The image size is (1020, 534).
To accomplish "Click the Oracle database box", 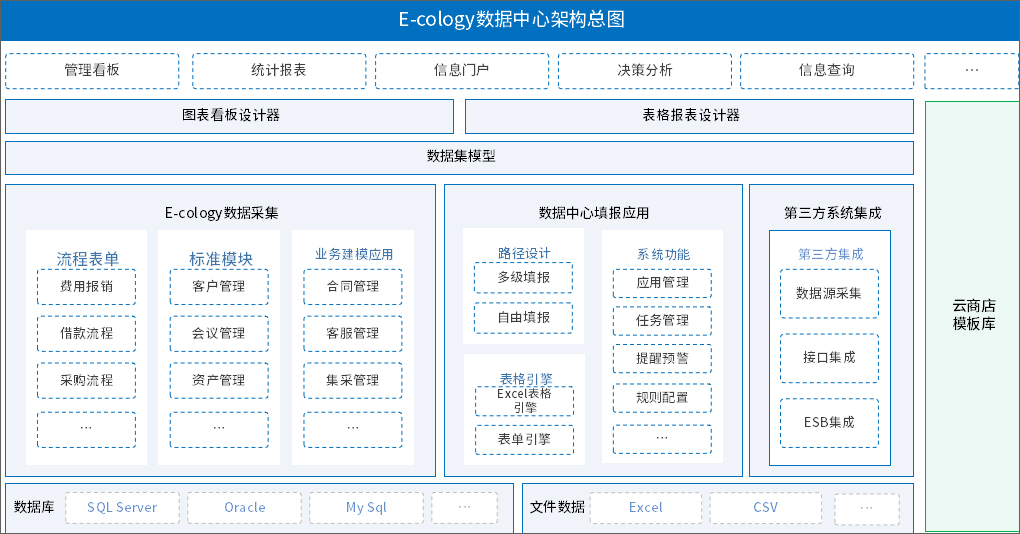I will point(245,508).
